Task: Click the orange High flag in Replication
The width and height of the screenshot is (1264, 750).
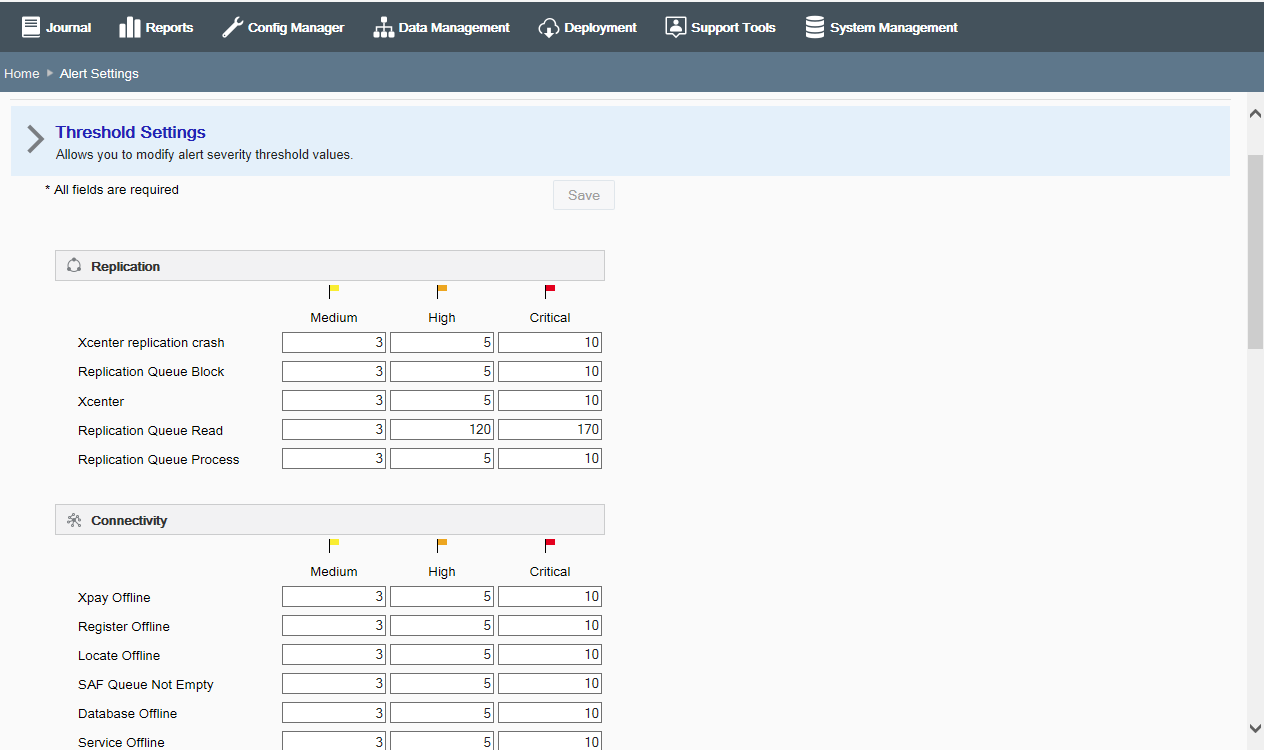Action: point(441,291)
